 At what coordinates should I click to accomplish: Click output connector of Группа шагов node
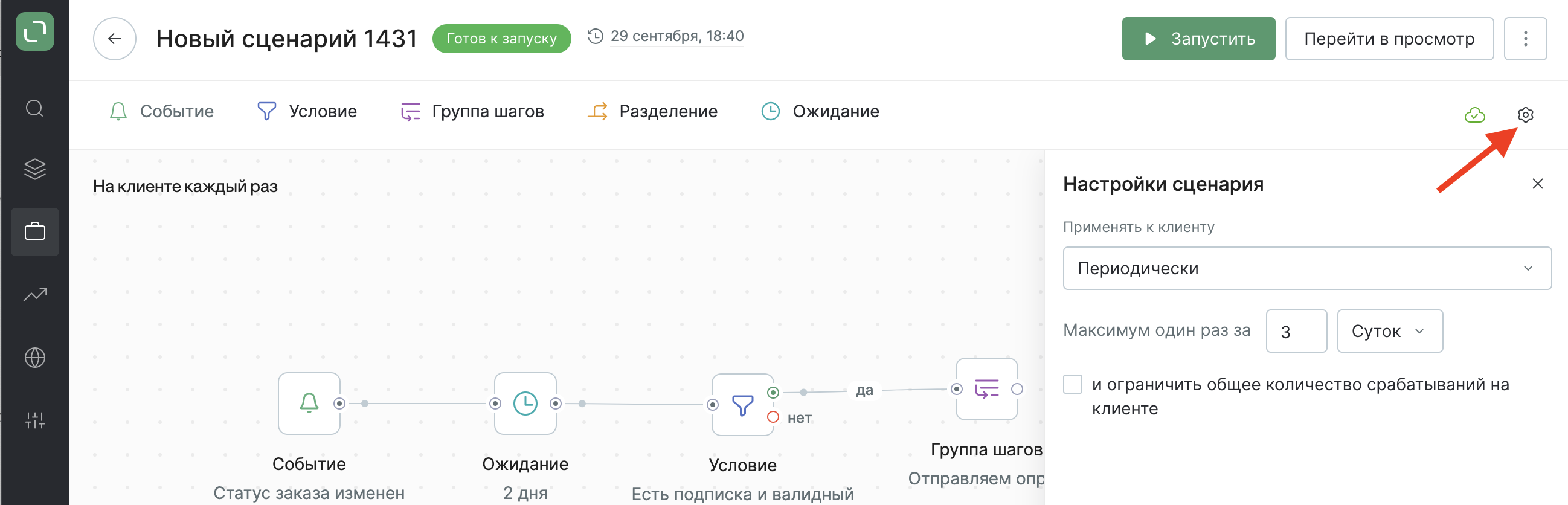pyautogui.click(x=1017, y=389)
